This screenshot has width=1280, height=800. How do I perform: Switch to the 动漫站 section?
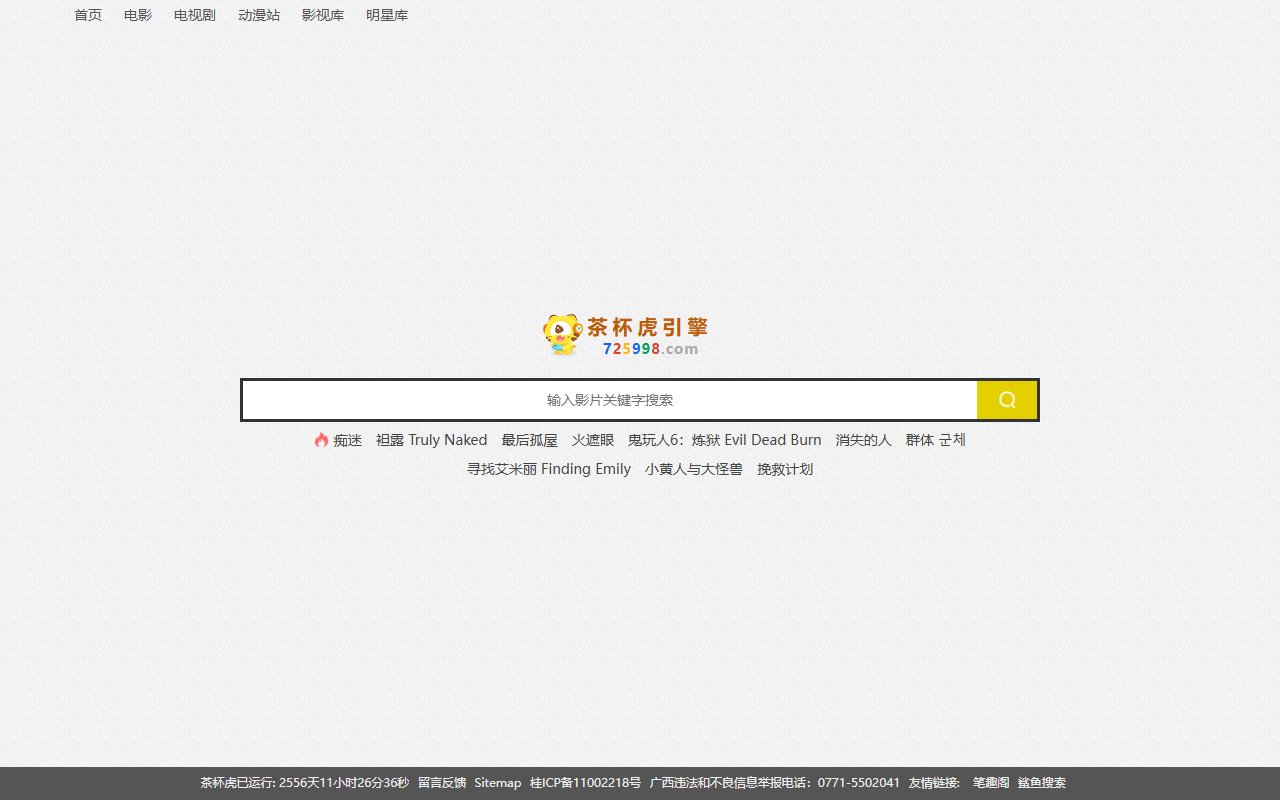pos(259,15)
